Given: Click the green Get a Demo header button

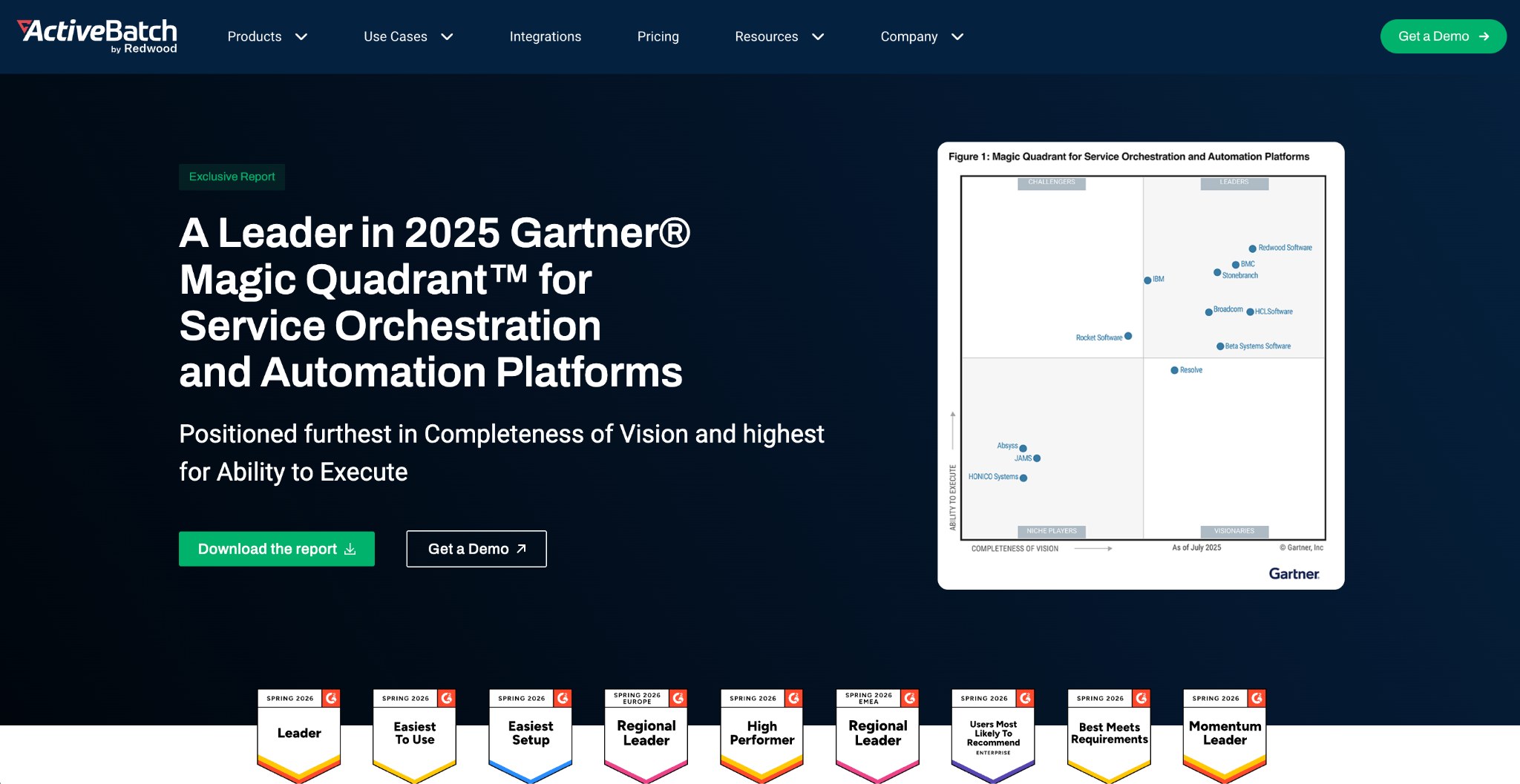Looking at the screenshot, I should pyautogui.click(x=1444, y=36).
